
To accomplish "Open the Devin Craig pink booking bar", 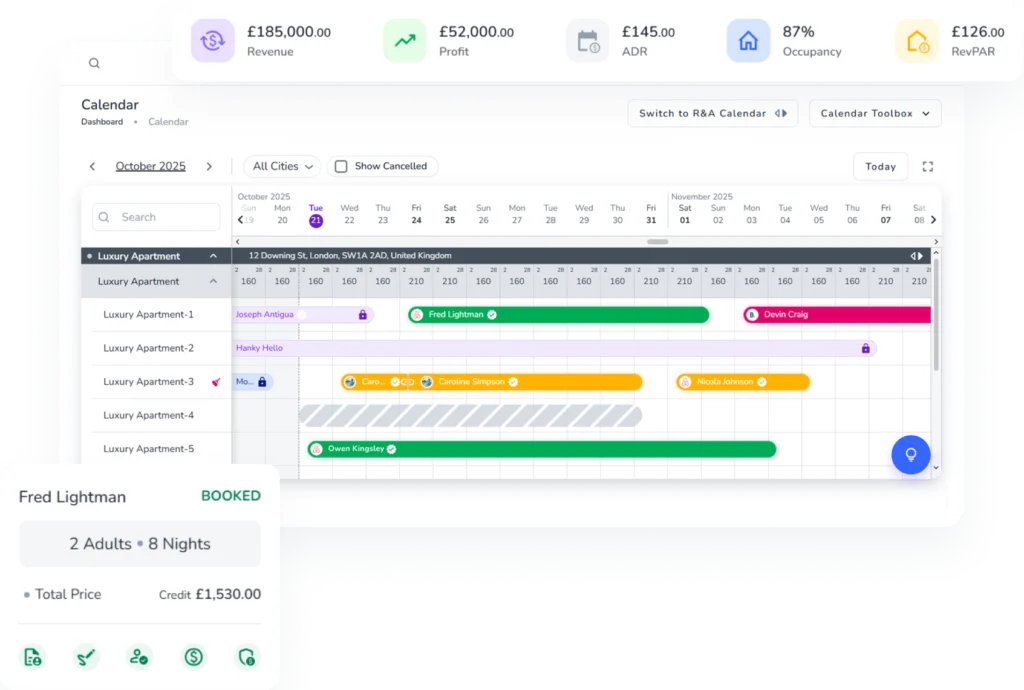I will (838, 315).
